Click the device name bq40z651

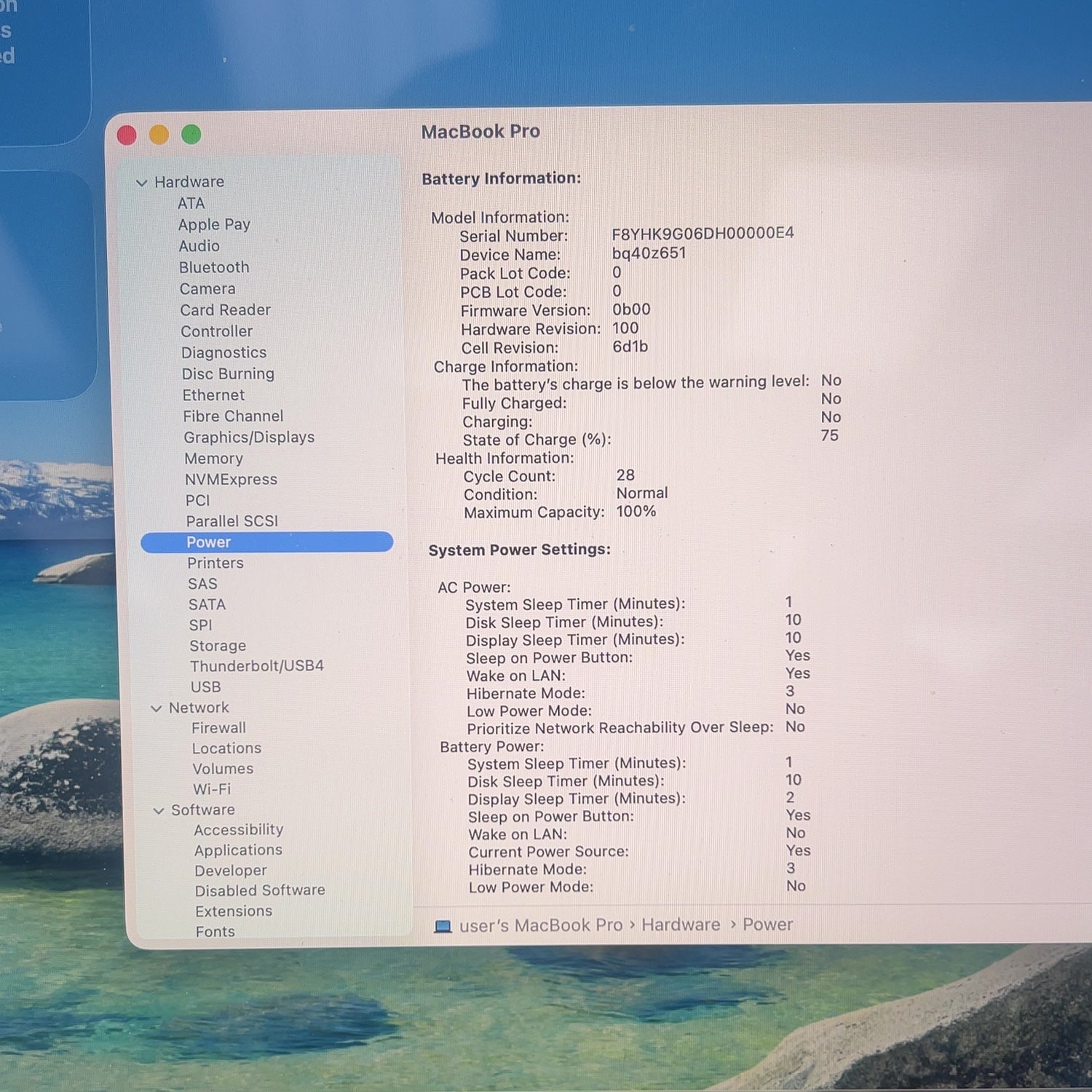click(649, 253)
